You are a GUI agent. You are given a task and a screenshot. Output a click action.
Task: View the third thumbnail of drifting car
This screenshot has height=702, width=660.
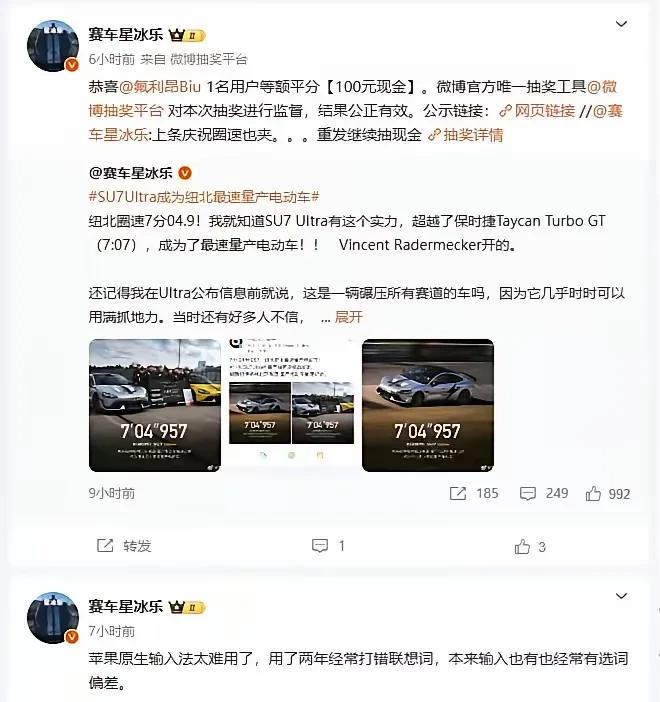pyautogui.click(x=428, y=405)
